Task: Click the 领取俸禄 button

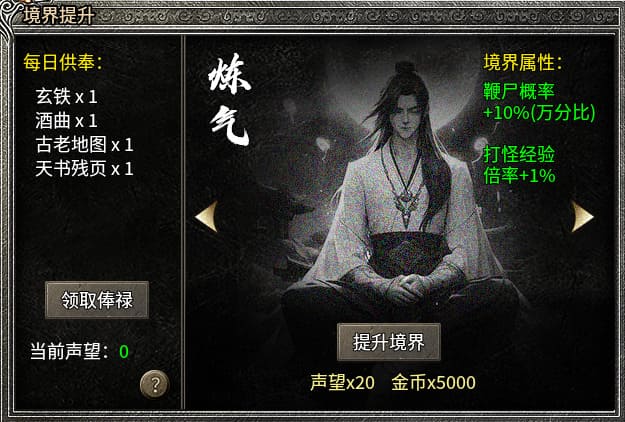Action: click(97, 300)
